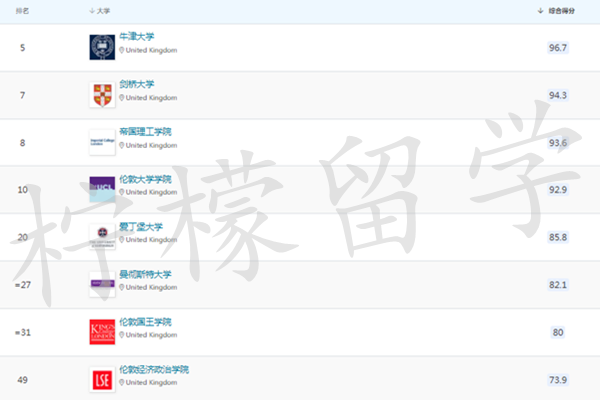Click rank number 5

[23, 48]
